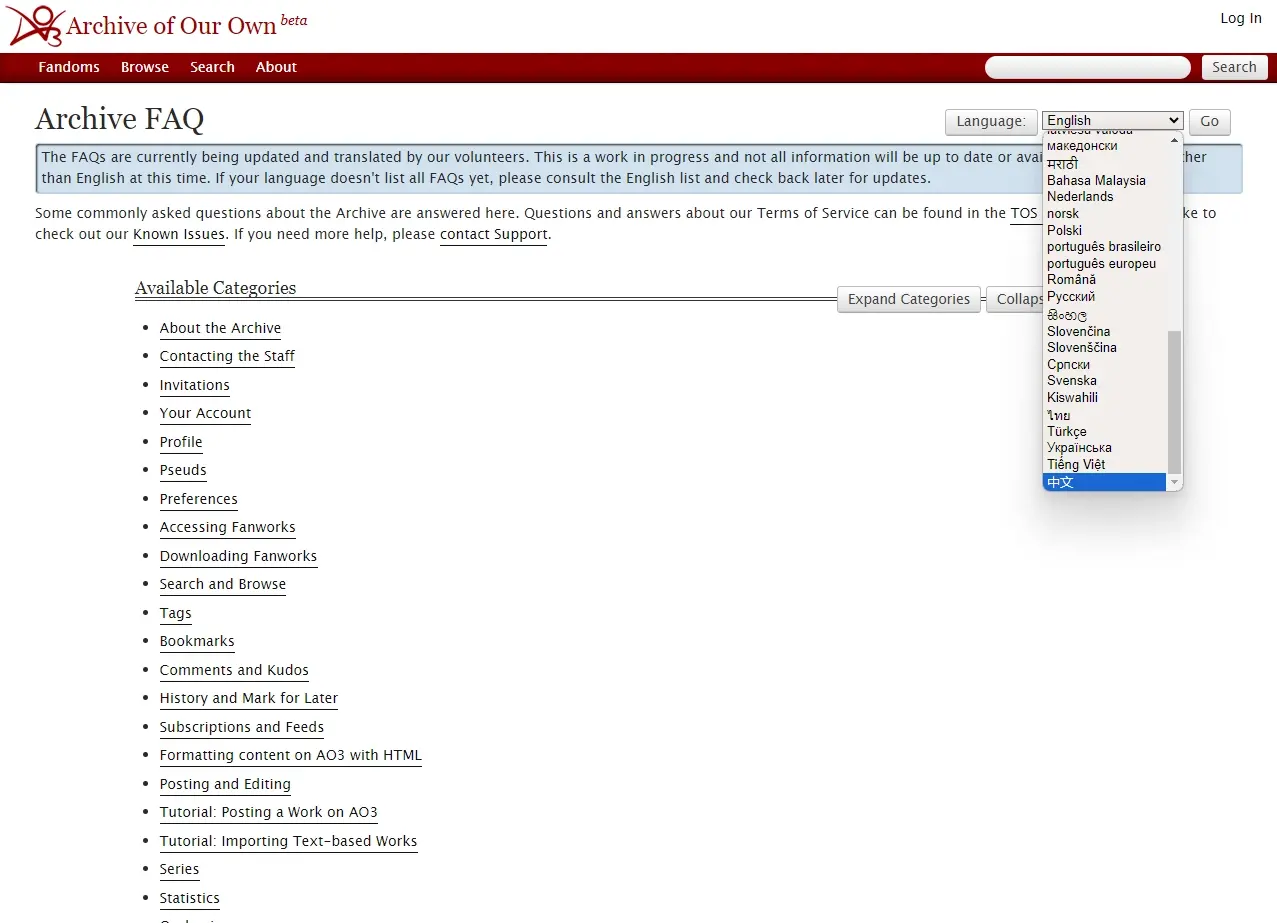This screenshot has height=923, width=1277.
Task: Click the Search button in the header
Action: [x=1234, y=67]
